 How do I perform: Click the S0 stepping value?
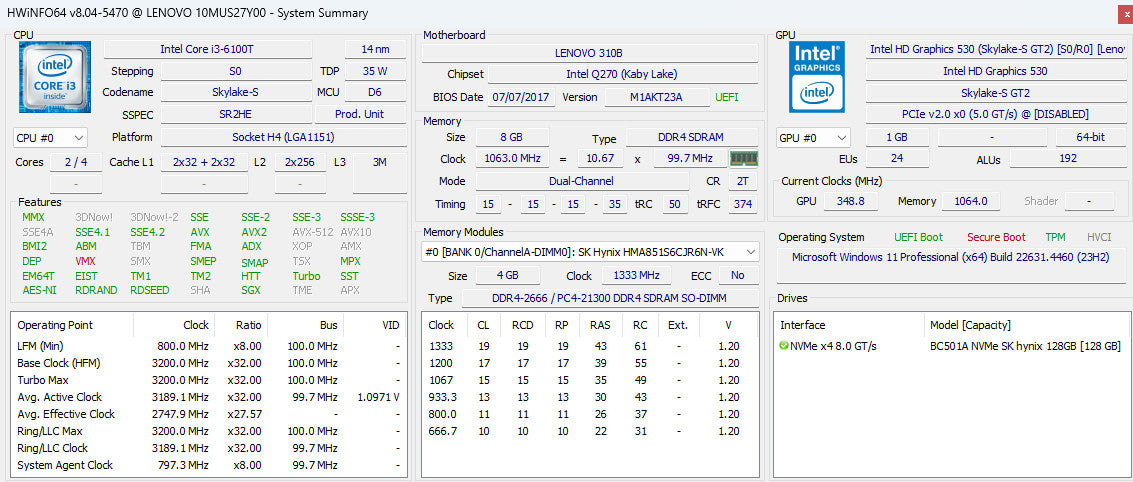tap(236, 71)
